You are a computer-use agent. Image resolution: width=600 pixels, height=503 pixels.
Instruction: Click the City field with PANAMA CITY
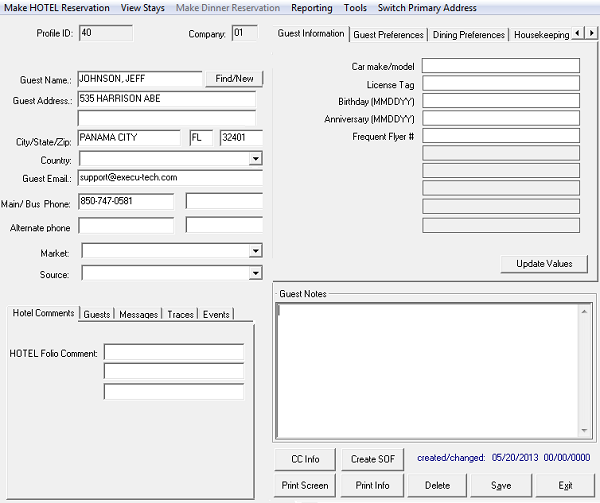[129, 138]
